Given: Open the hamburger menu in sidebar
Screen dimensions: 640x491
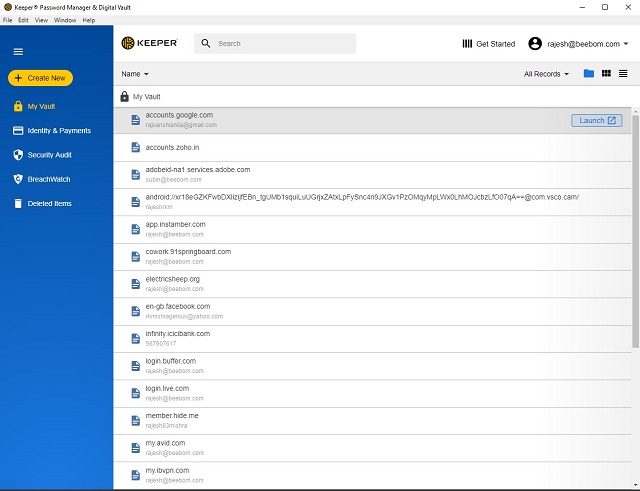Looking at the screenshot, I should click(18, 52).
